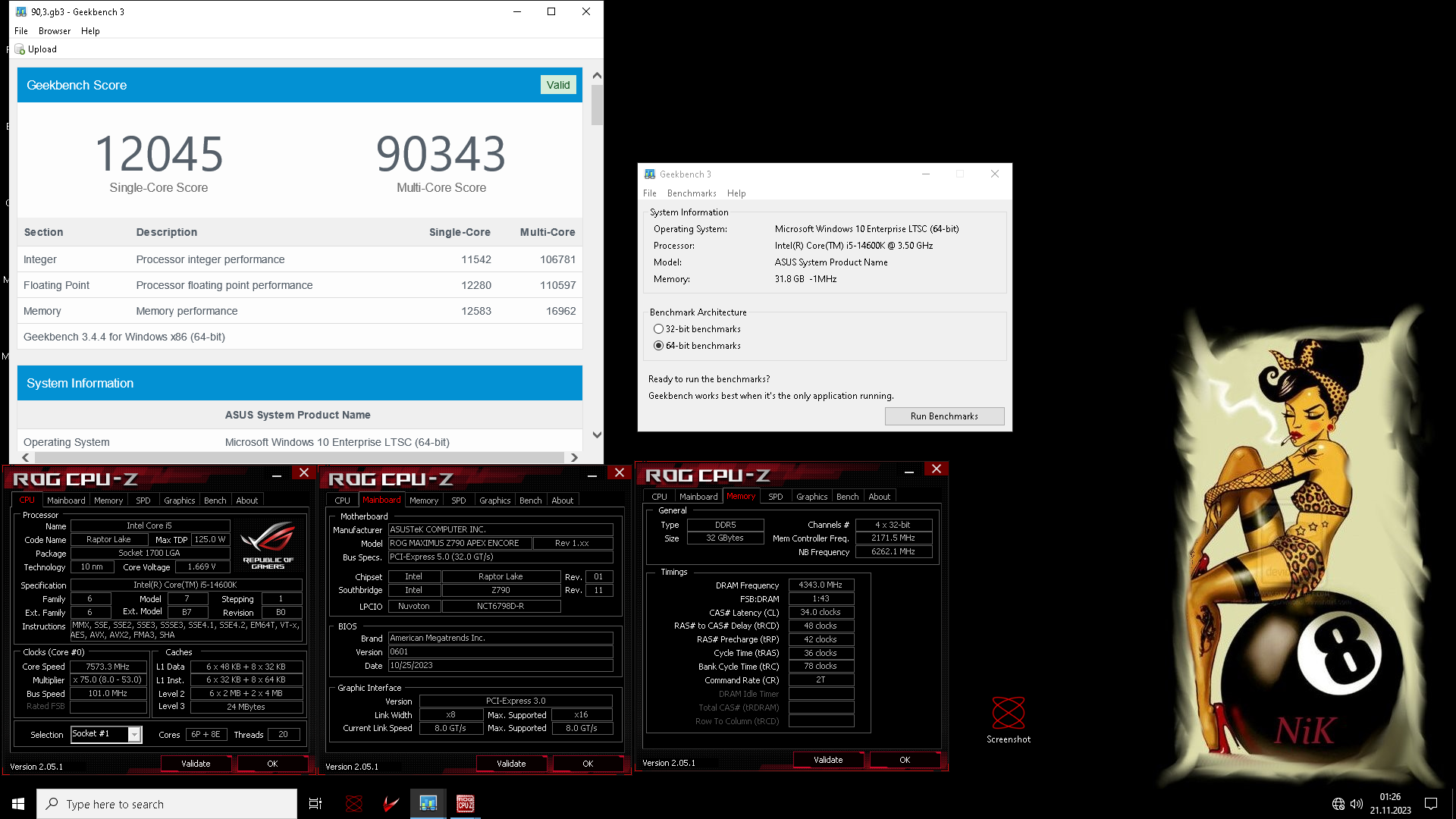
Task: Click Validate in the Memory CPU-Z window
Action: (x=828, y=760)
